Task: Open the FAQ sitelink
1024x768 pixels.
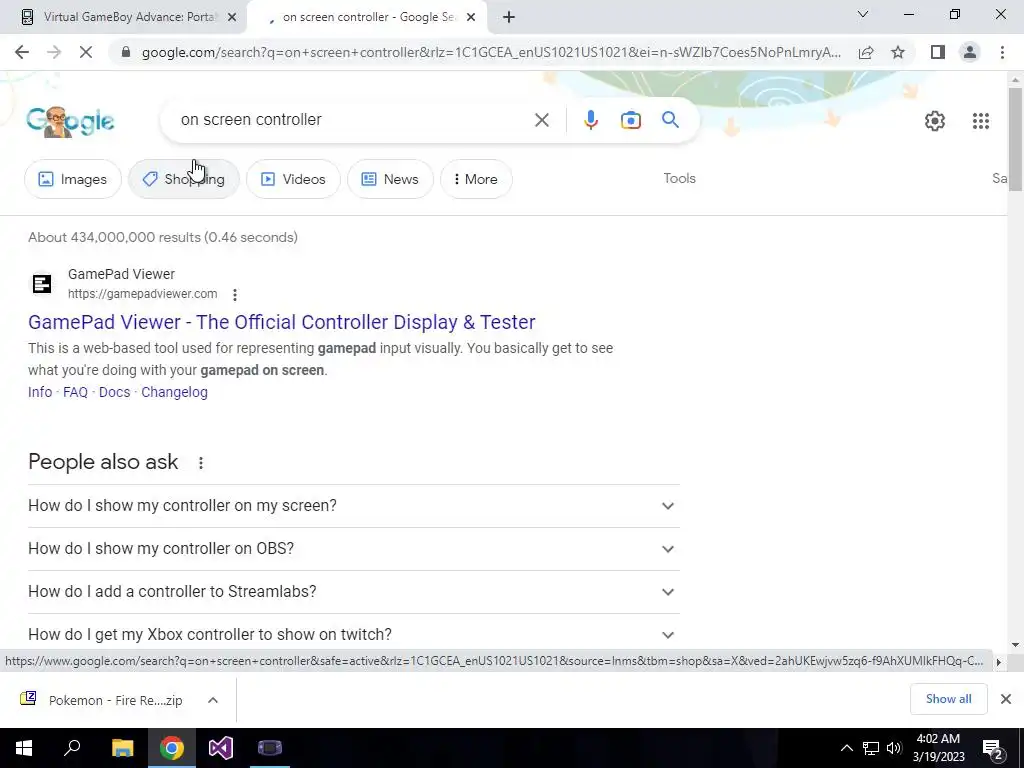Action: (x=75, y=392)
